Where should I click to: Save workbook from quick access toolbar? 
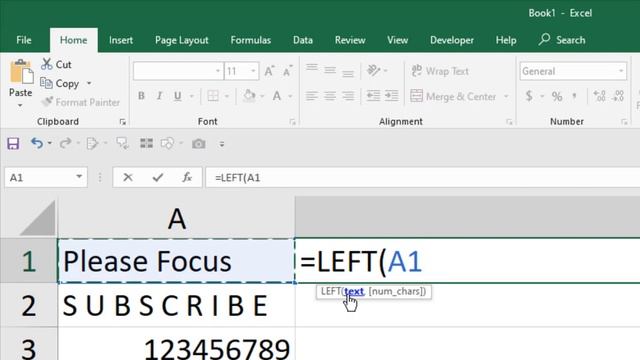point(13,143)
